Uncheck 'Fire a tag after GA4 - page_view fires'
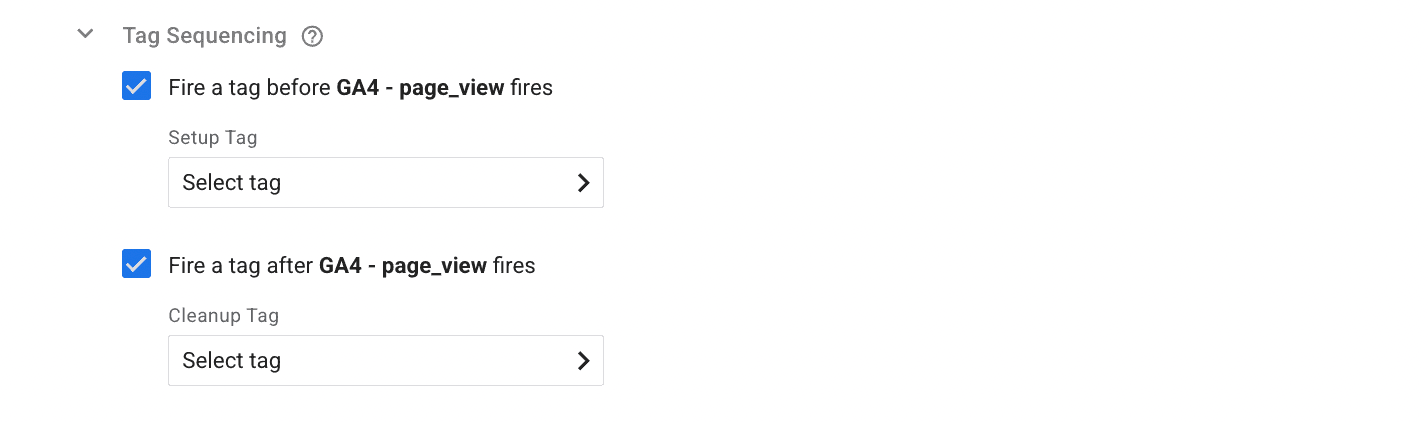Screen dimensions: 1428x422 pos(136,265)
